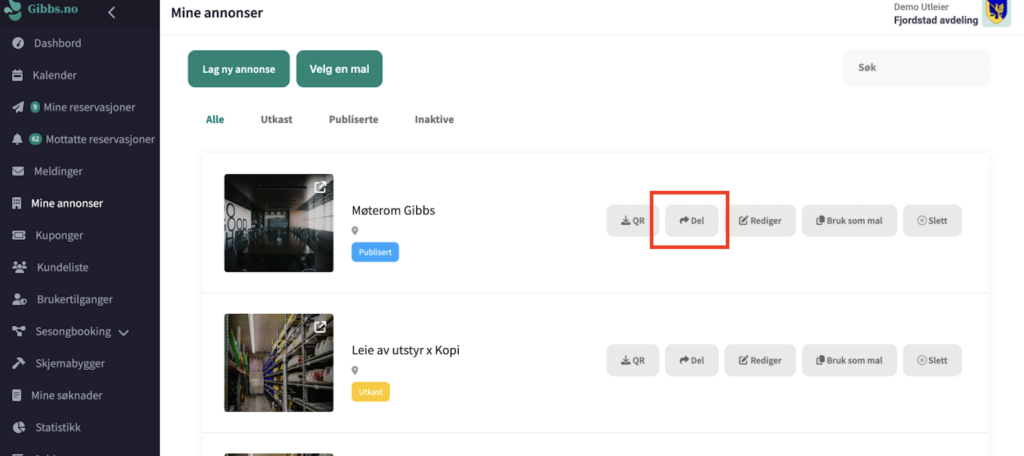Click the Velg en mal button
This screenshot has height=456, width=1024.
point(339,68)
